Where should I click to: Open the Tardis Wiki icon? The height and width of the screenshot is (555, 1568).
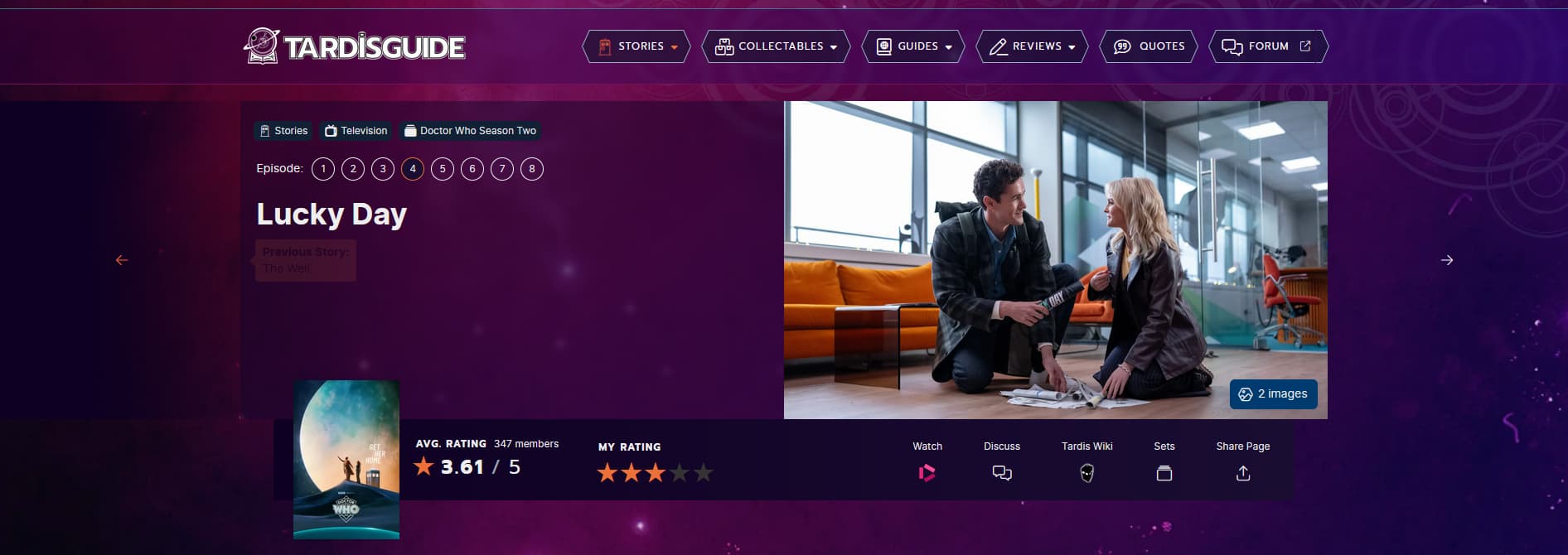click(x=1087, y=473)
